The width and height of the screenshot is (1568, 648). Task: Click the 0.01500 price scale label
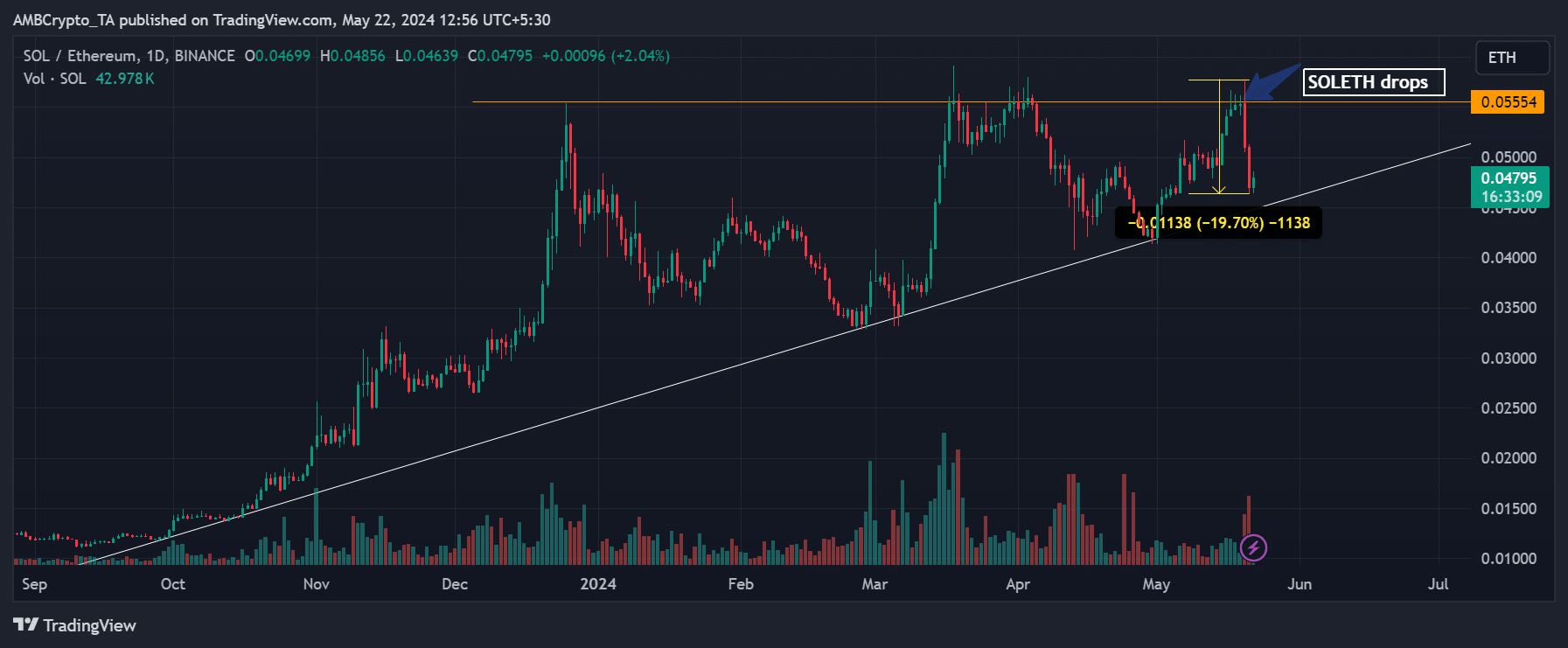1509,509
